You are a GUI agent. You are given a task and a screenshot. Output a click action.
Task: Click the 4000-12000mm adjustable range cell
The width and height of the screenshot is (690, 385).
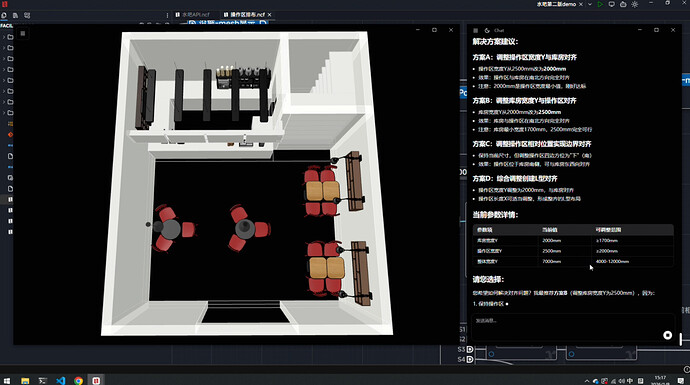pos(612,261)
